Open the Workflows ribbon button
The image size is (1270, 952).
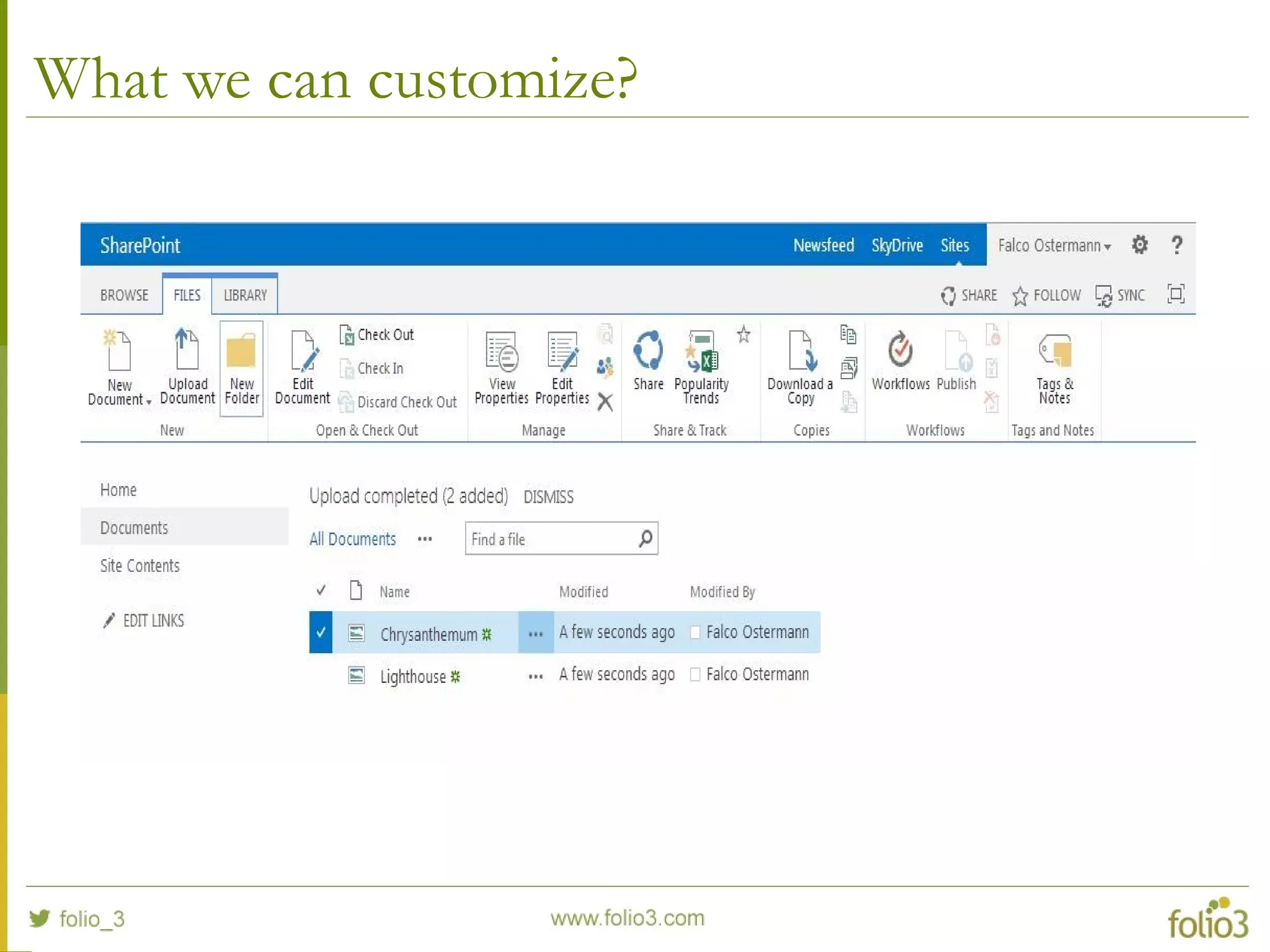click(900, 360)
